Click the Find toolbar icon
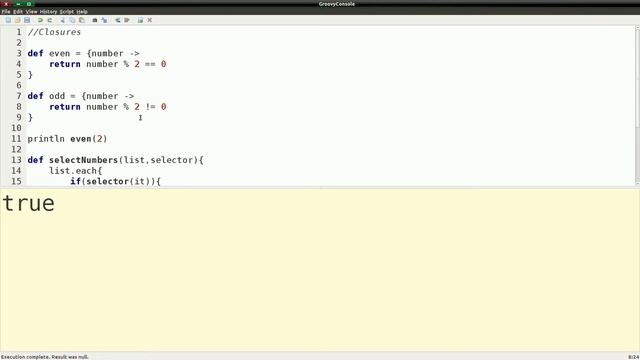The height and width of the screenshot is (360, 640). tap(95, 20)
